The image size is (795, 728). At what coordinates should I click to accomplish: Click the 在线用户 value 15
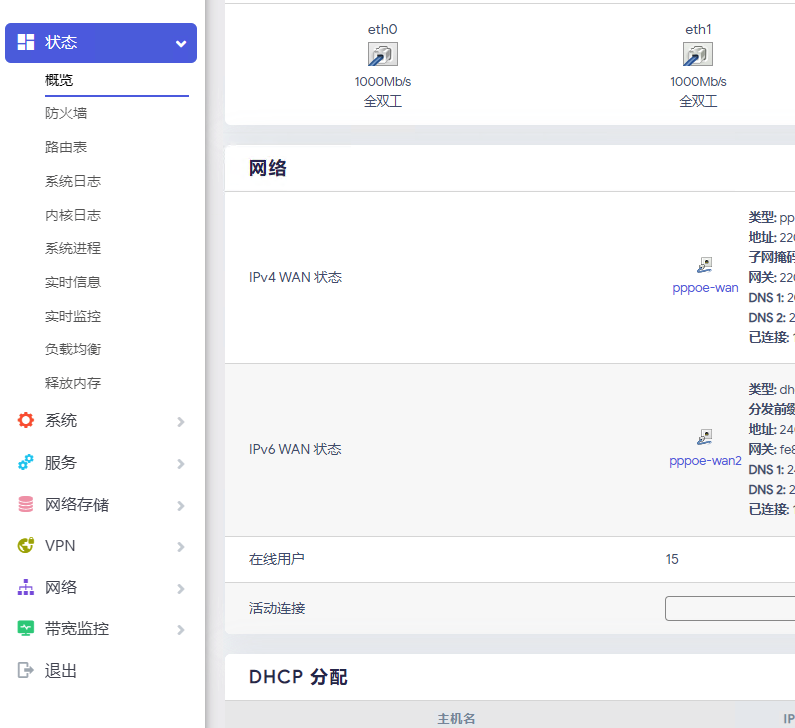(672, 559)
